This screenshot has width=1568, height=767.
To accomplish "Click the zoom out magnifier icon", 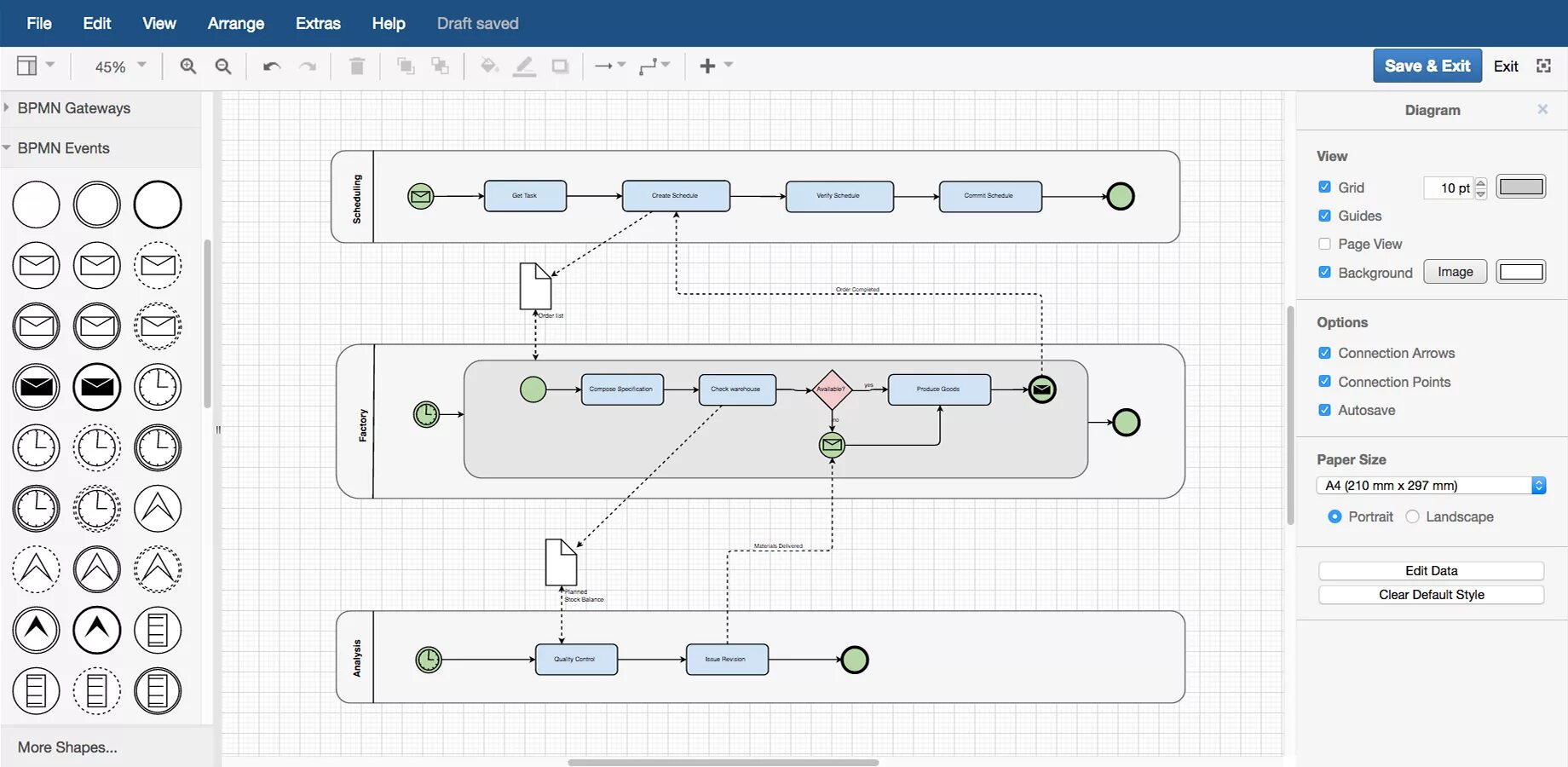I will click(223, 66).
